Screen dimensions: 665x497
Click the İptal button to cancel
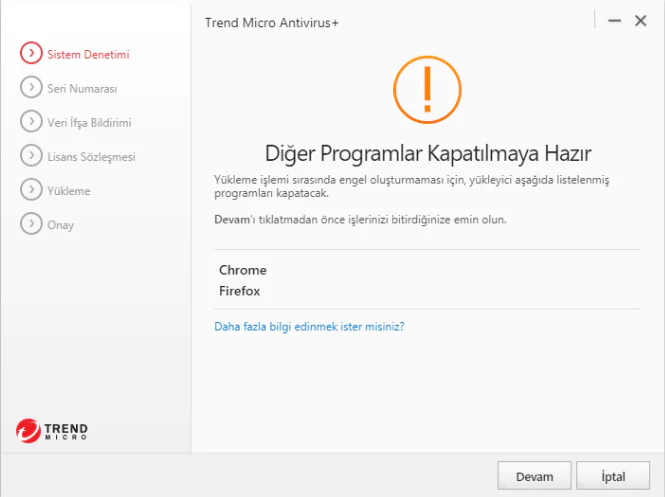(613, 477)
